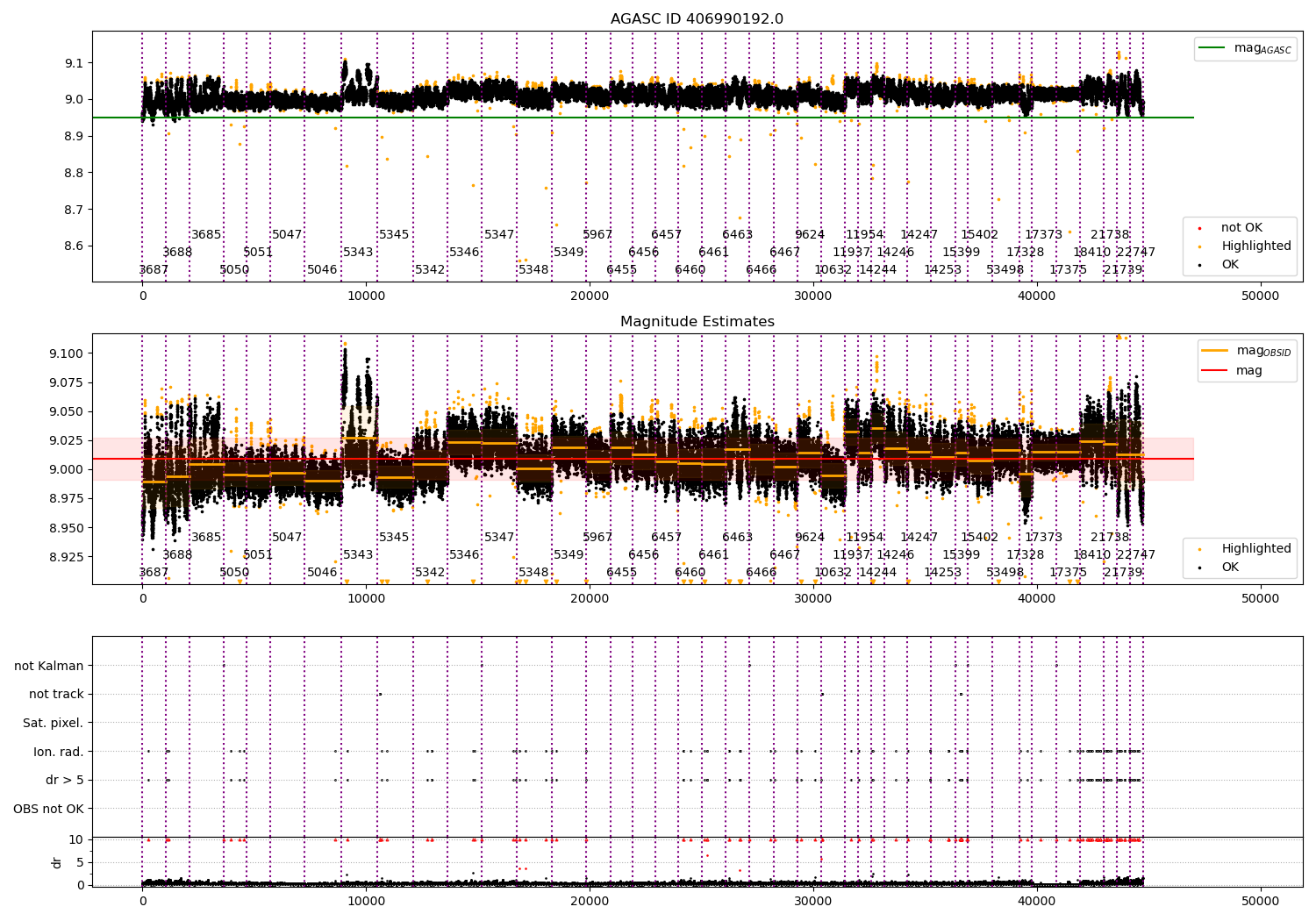Screen dimensions: 1316x921
Task: Click the '8.6' y-axis tick label
Action: 74,246
